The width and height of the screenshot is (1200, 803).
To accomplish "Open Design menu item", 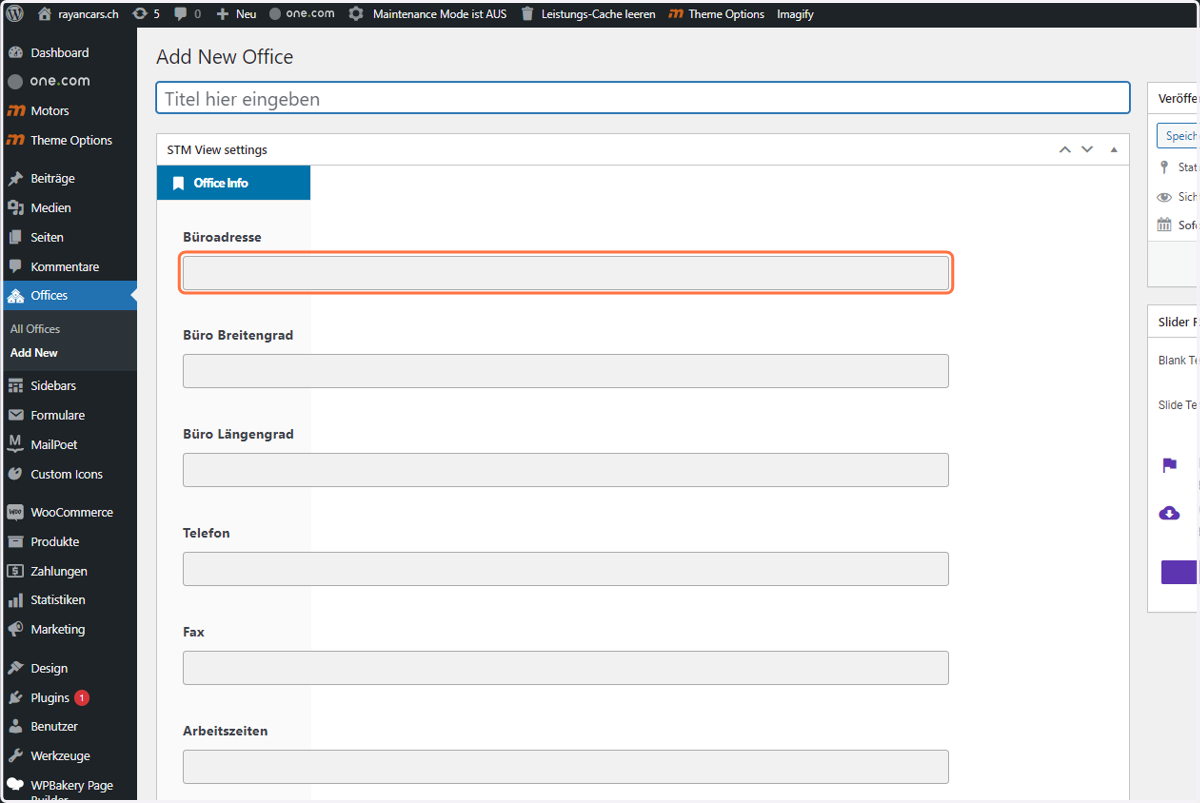I will click(68, 668).
